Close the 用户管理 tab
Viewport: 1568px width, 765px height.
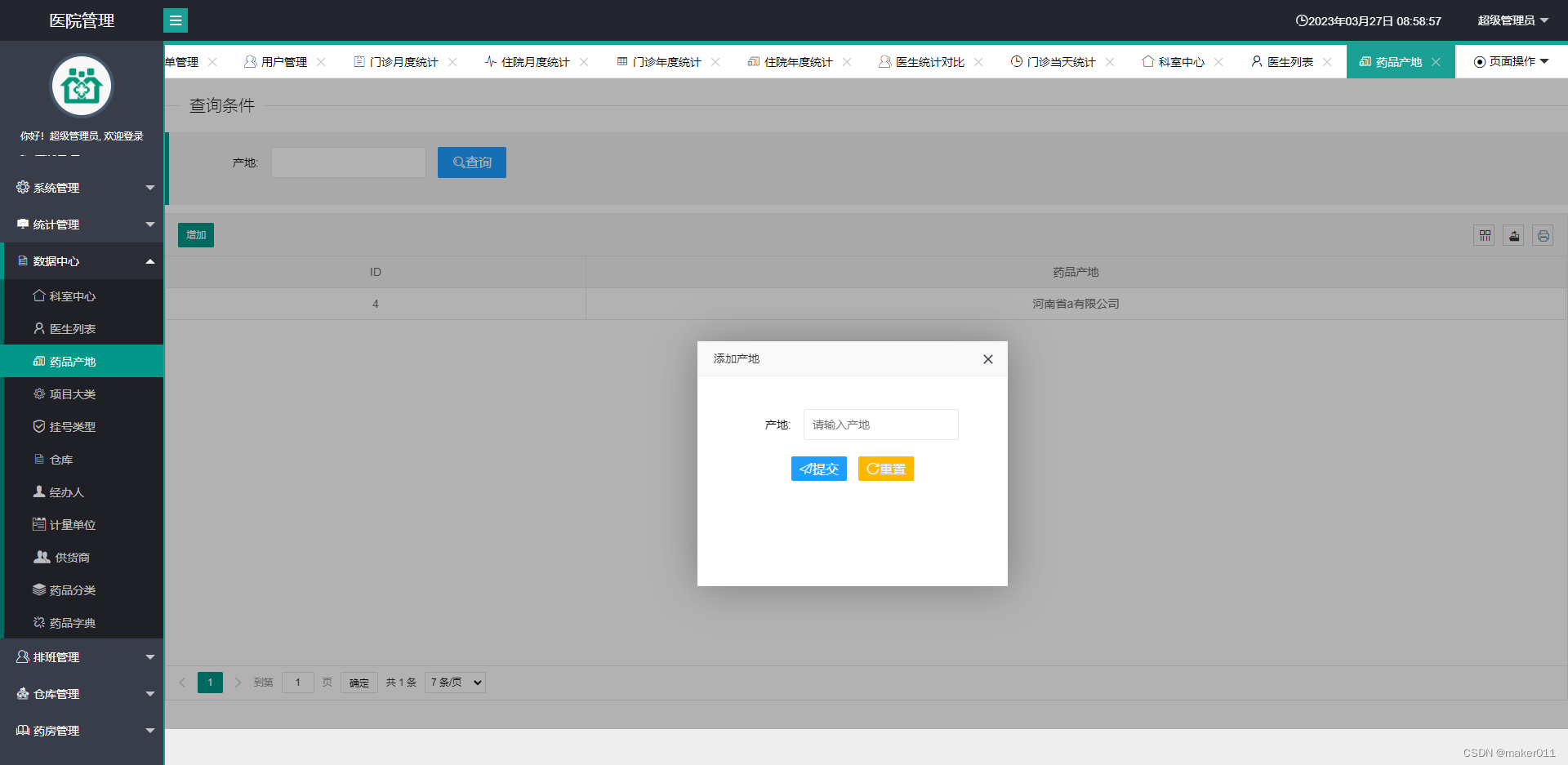[x=321, y=62]
